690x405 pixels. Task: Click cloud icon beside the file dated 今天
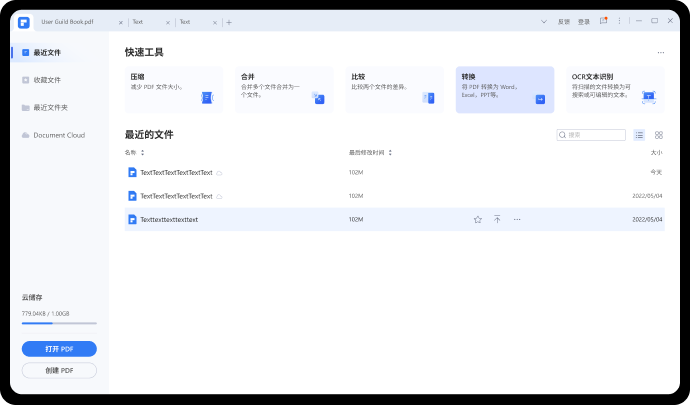[x=219, y=173]
